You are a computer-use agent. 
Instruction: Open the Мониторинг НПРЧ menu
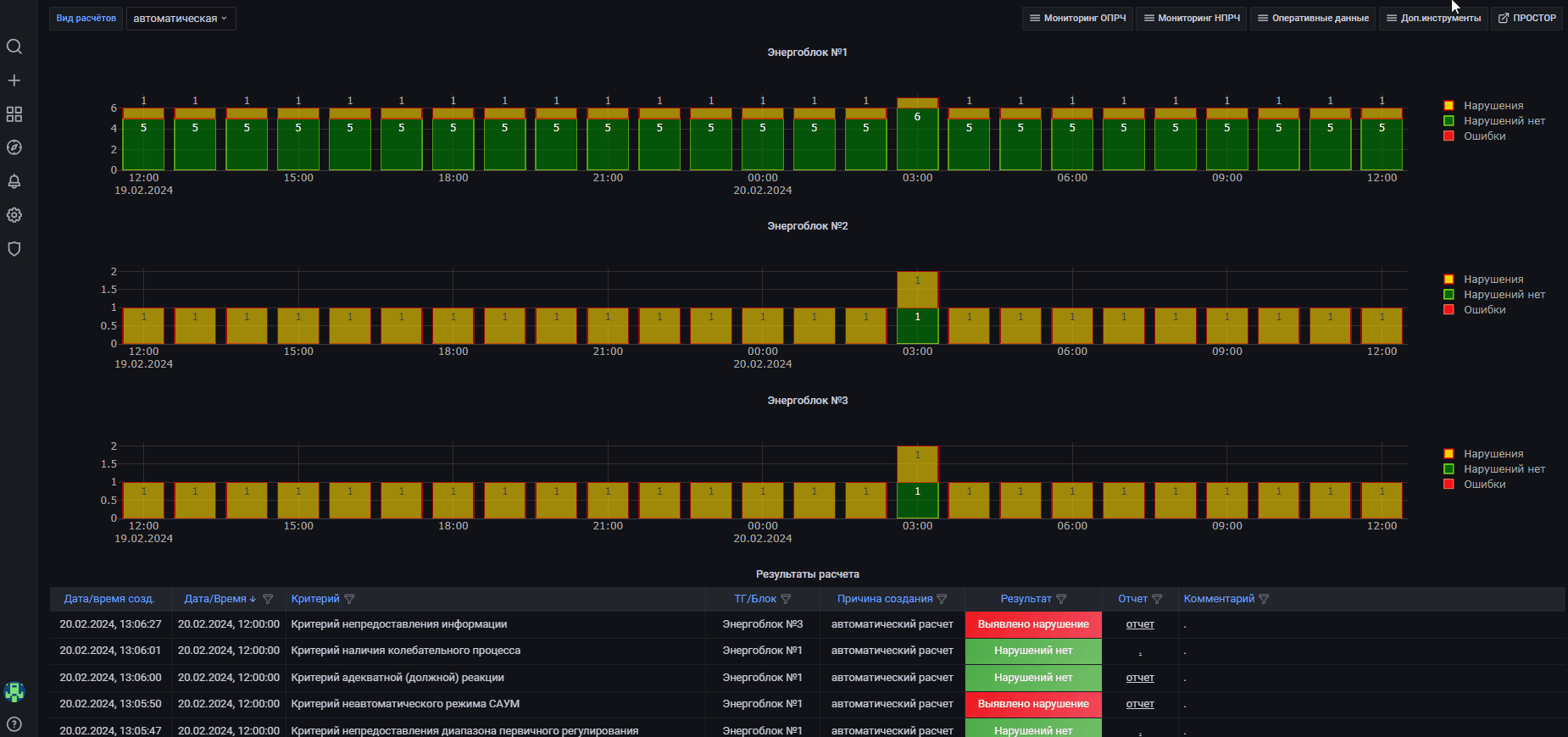click(1191, 18)
